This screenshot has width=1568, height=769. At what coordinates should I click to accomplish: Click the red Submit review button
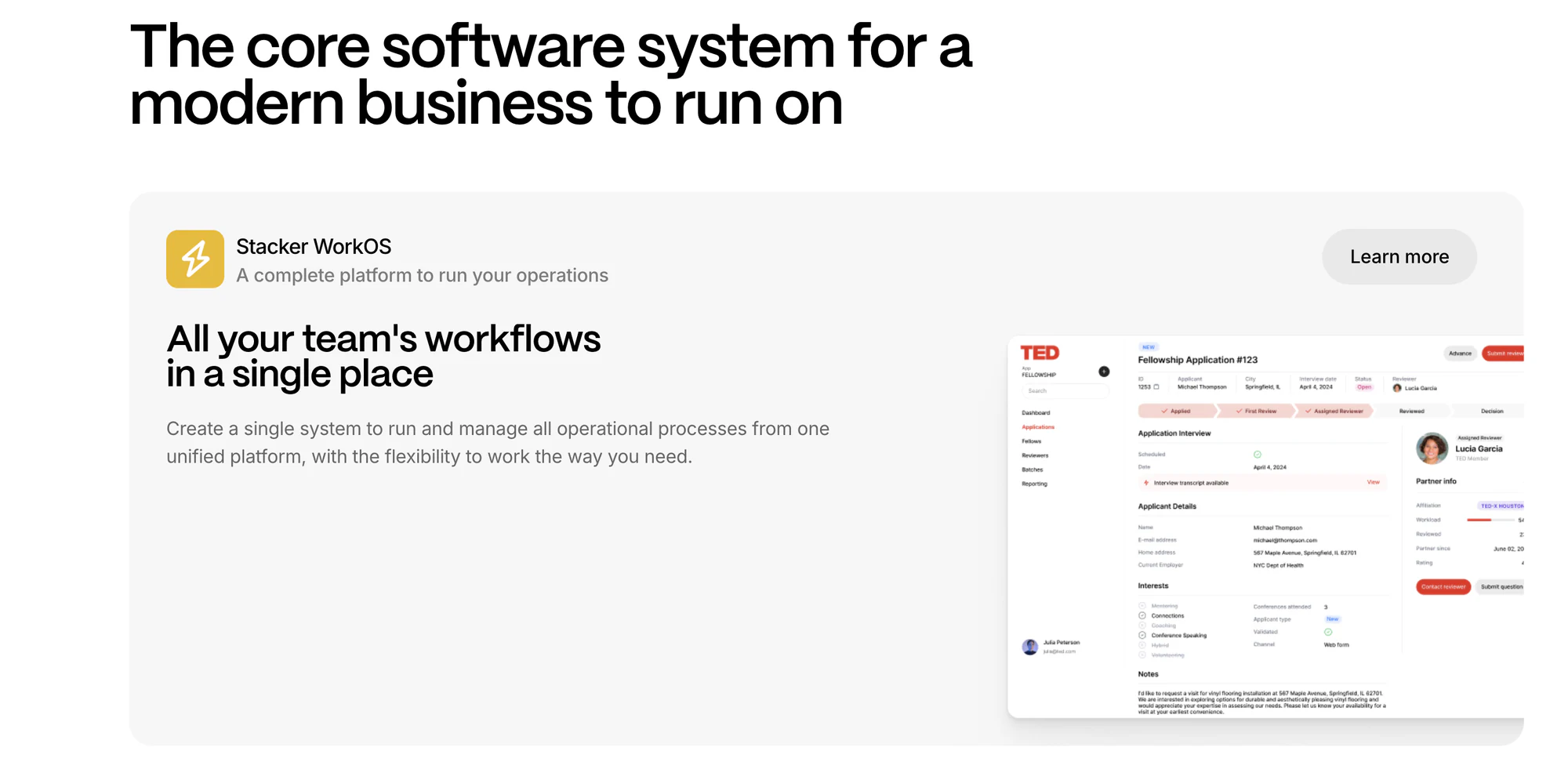click(x=1503, y=354)
